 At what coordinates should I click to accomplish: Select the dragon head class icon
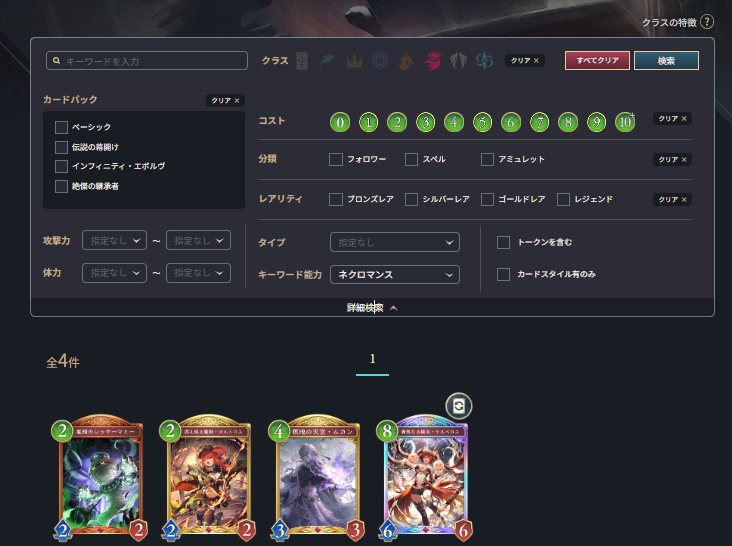coord(406,61)
